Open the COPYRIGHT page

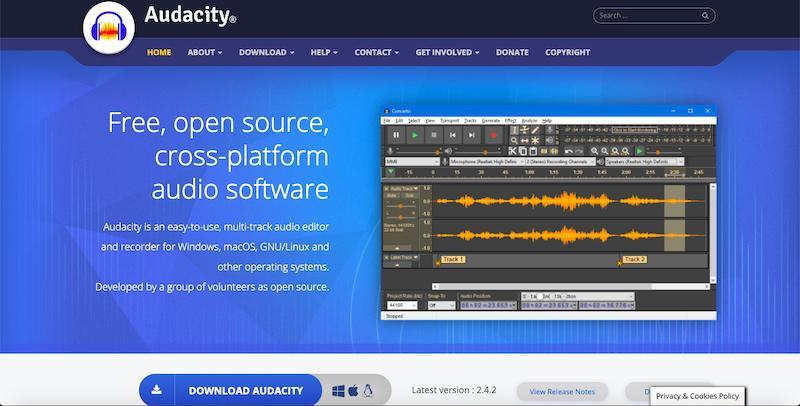pyautogui.click(x=567, y=52)
